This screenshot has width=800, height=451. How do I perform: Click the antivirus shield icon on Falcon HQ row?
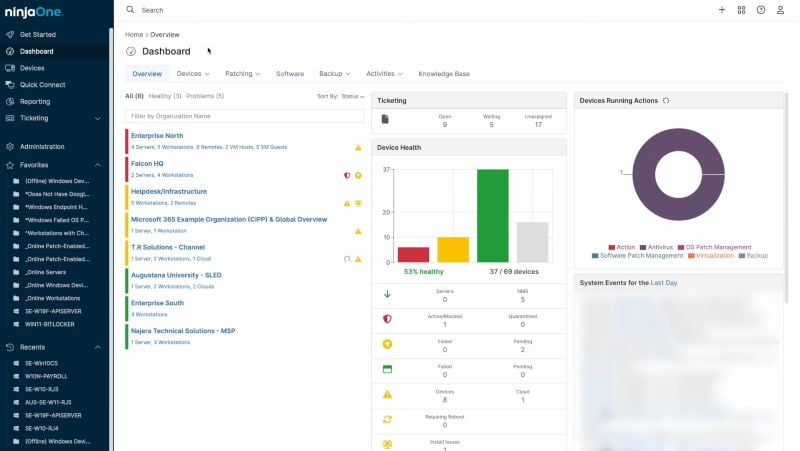(x=347, y=176)
